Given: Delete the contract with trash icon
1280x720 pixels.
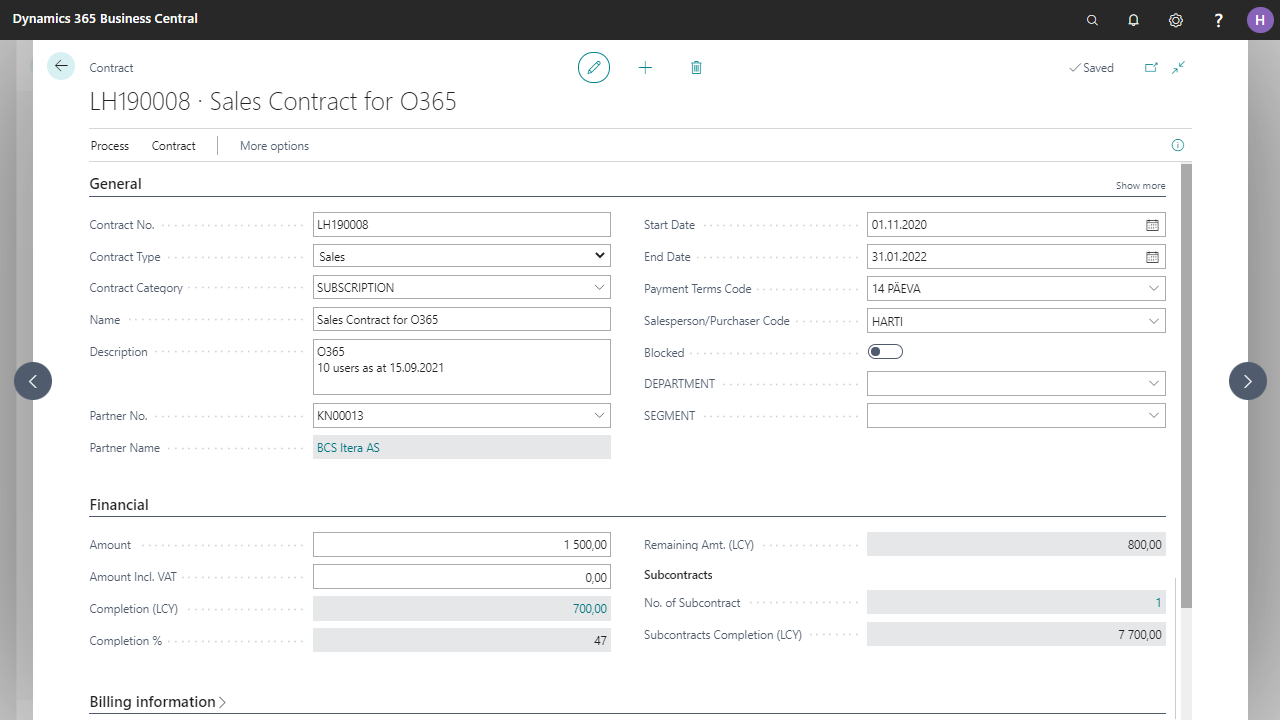Looking at the screenshot, I should [696, 67].
